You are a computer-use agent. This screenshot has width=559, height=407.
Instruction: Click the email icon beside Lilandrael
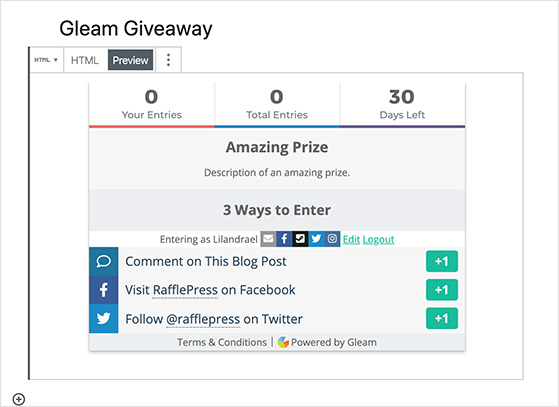click(x=268, y=239)
